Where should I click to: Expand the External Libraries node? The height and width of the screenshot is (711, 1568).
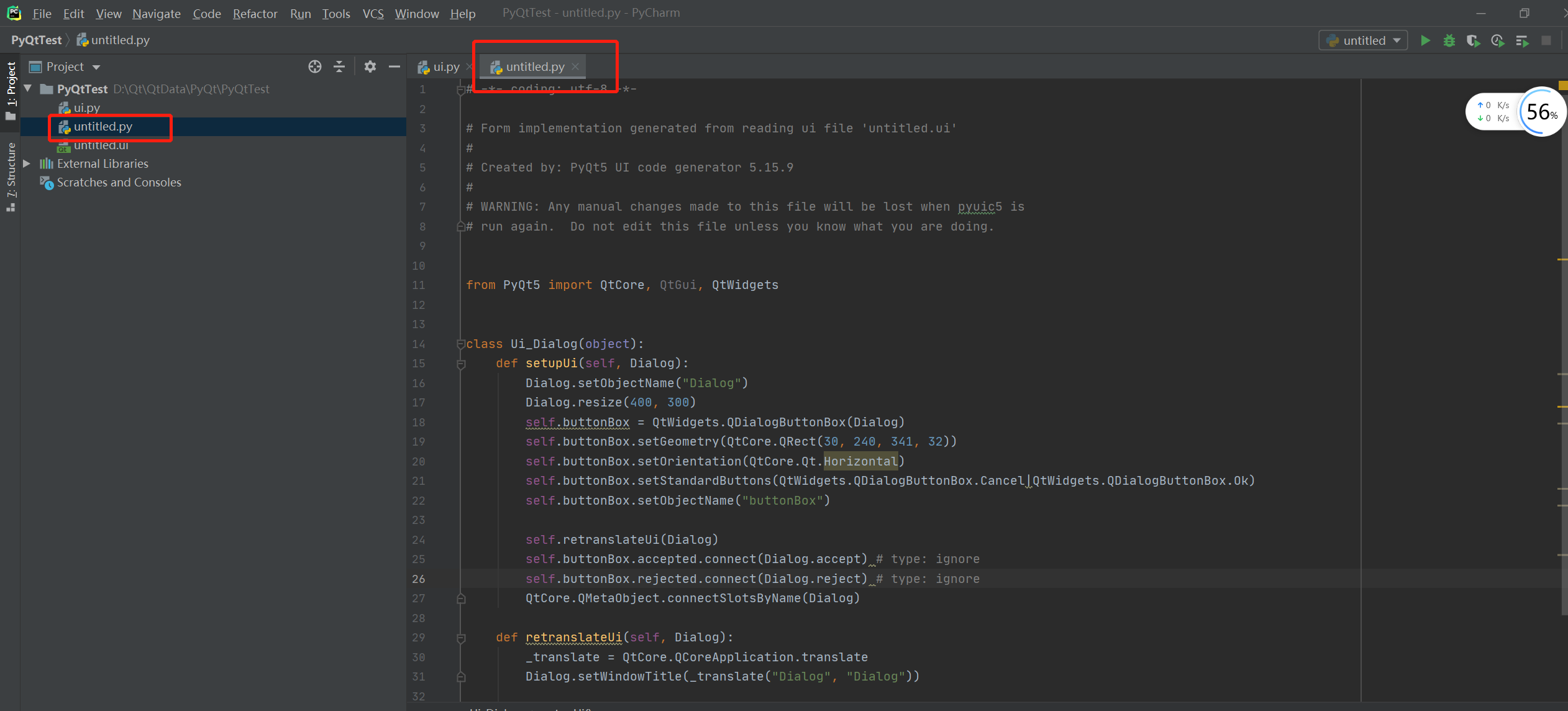(27, 163)
